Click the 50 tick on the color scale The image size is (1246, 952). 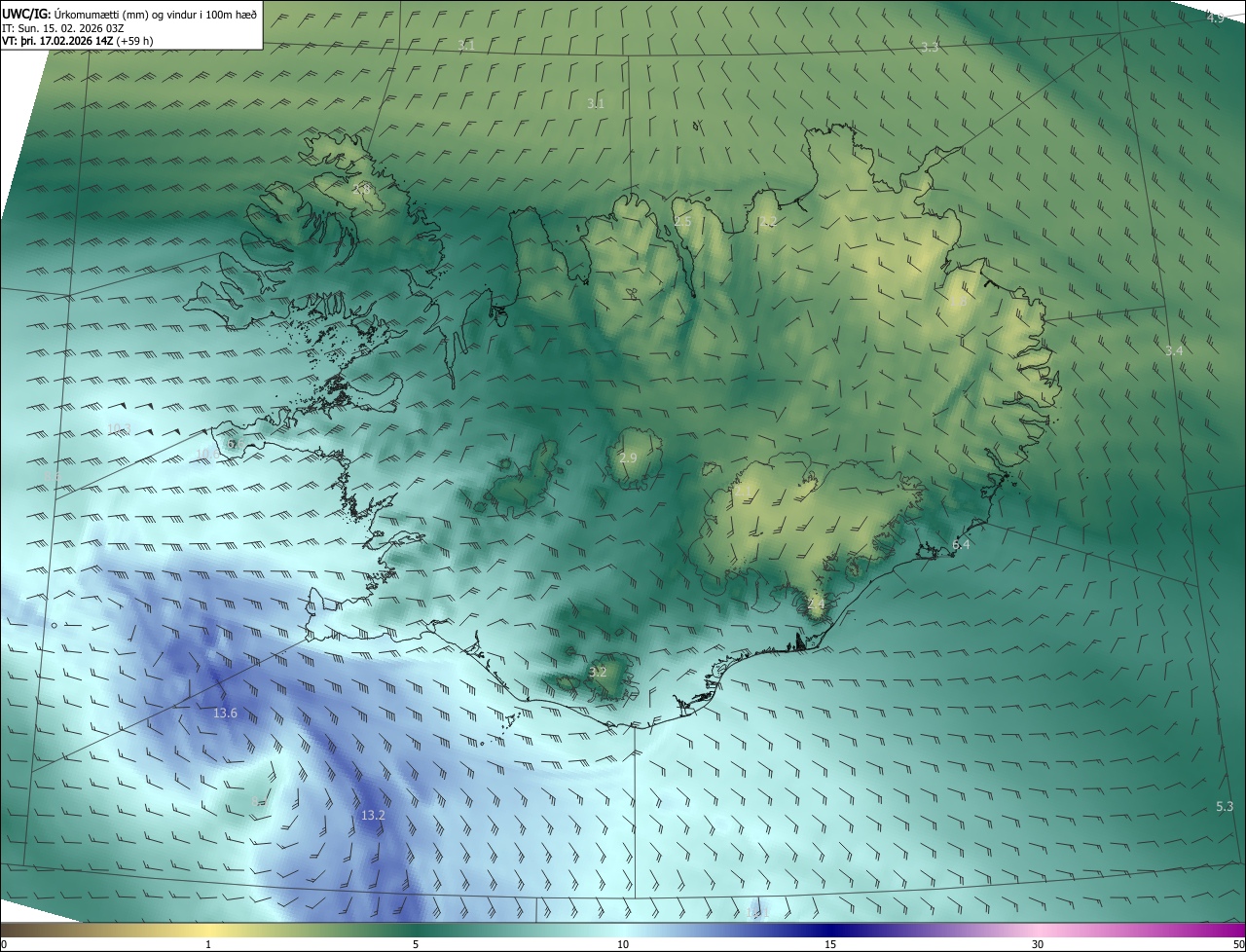[x=1238, y=944]
